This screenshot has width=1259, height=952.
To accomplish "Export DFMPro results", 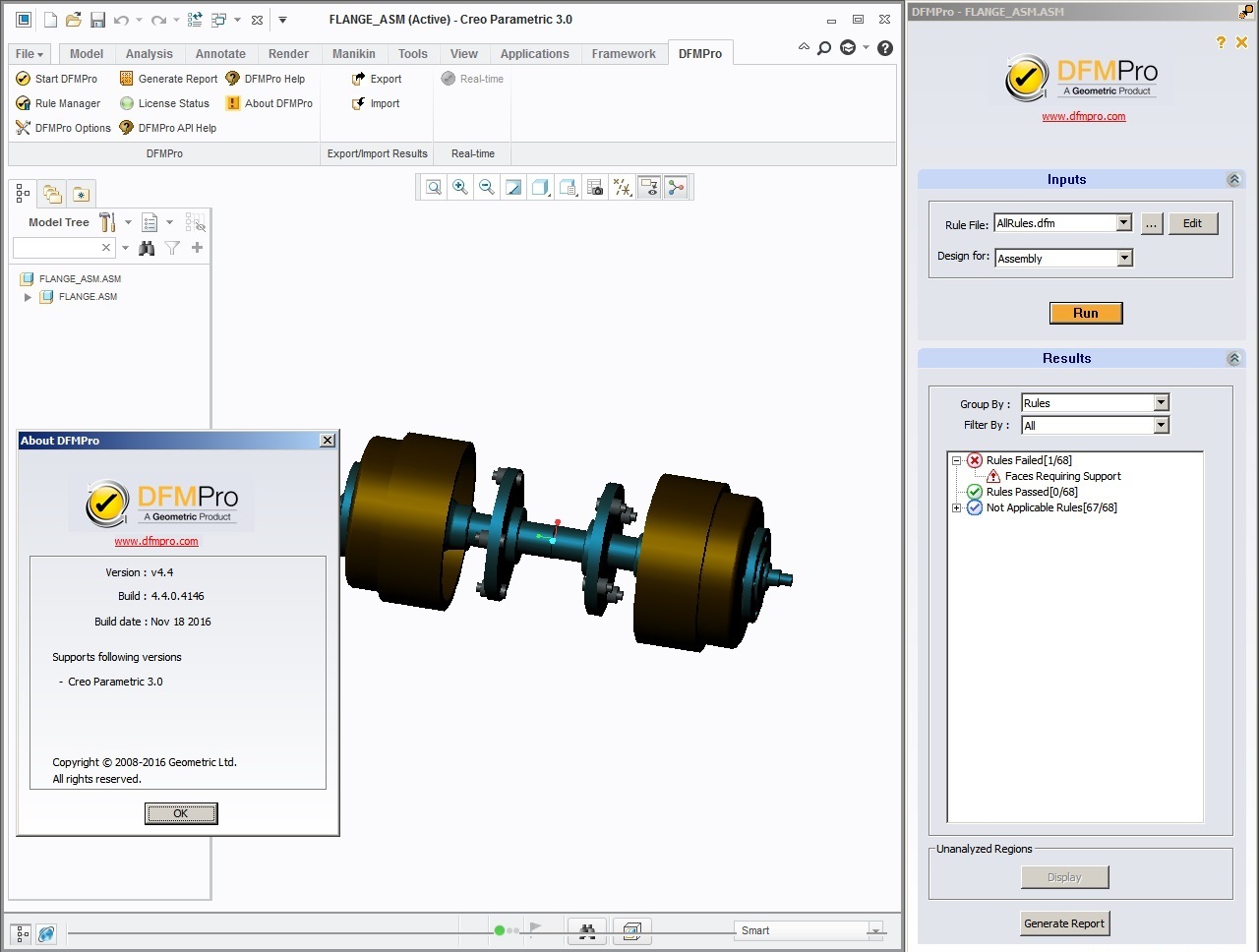I will [x=377, y=79].
